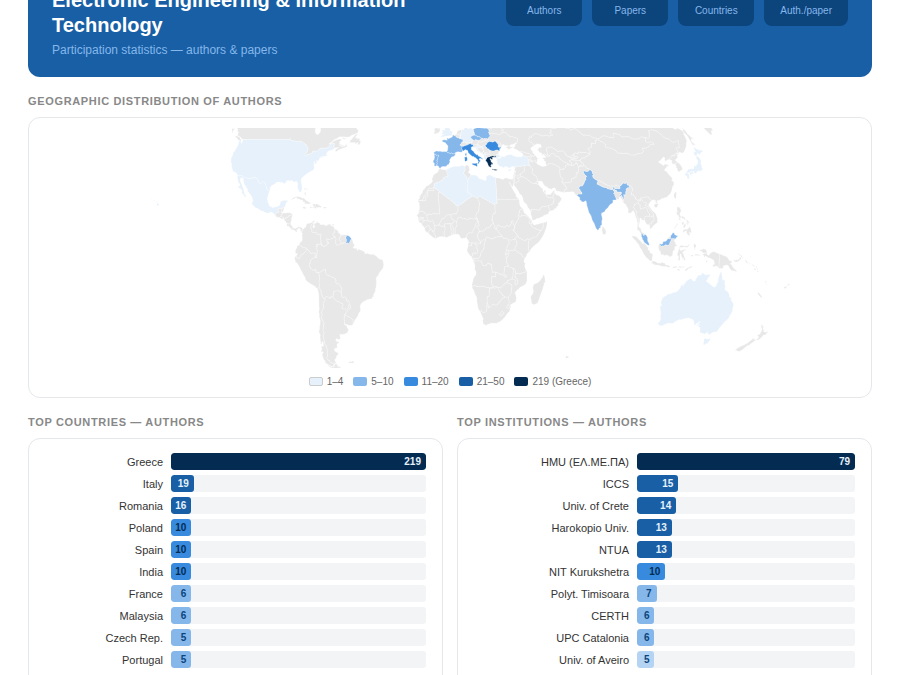
Task: Click the 21–50 legend swatch
Action: point(466,382)
